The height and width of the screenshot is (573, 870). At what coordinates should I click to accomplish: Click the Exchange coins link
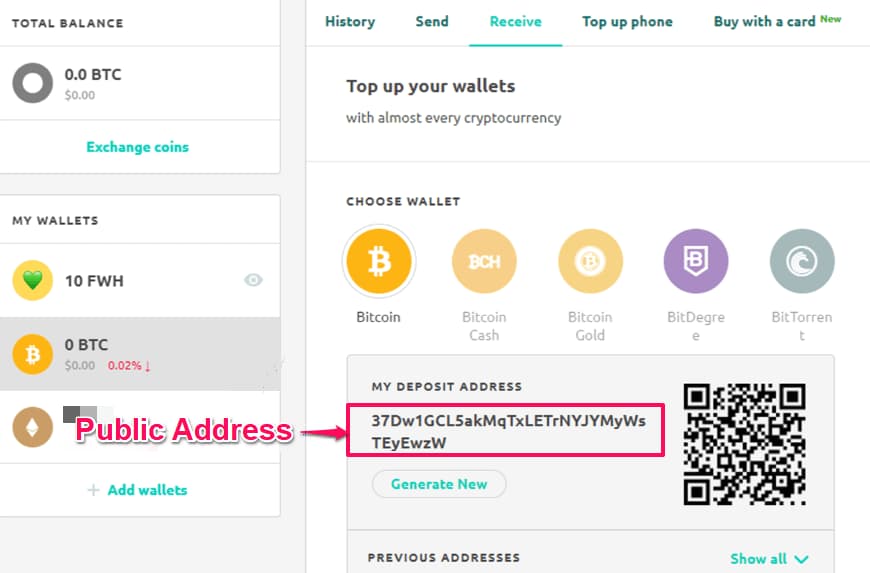click(137, 147)
